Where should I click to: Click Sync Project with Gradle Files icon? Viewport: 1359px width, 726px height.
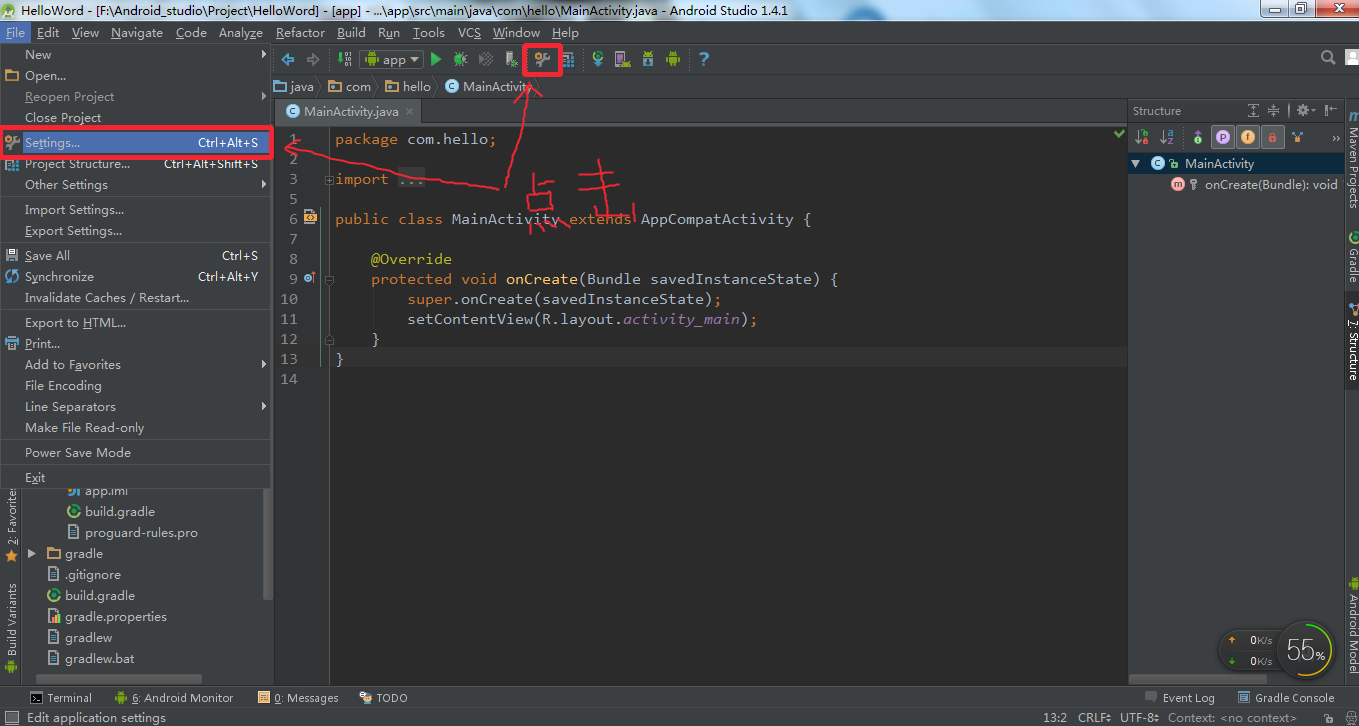point(598,60)
